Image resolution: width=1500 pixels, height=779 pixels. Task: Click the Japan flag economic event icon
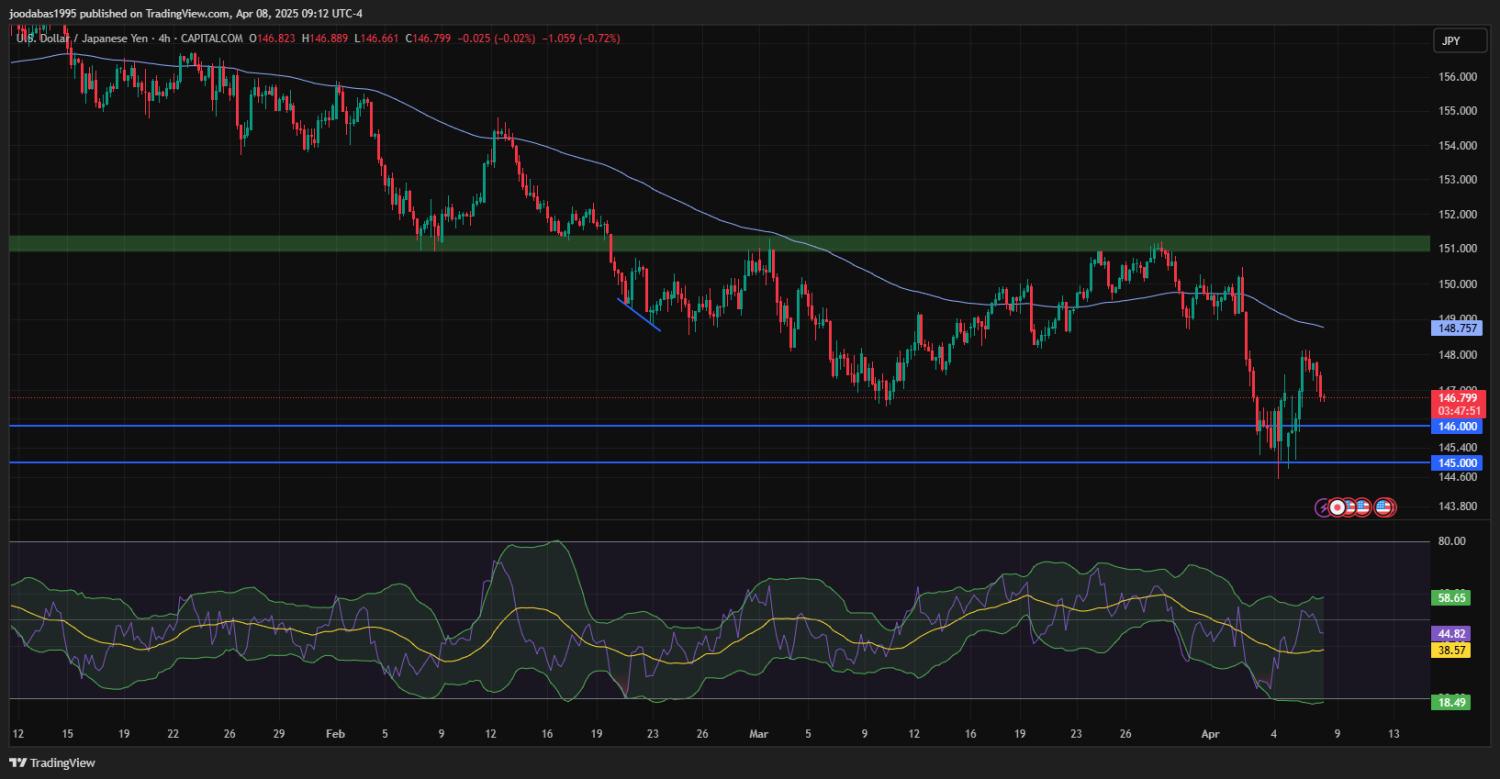1338,507
